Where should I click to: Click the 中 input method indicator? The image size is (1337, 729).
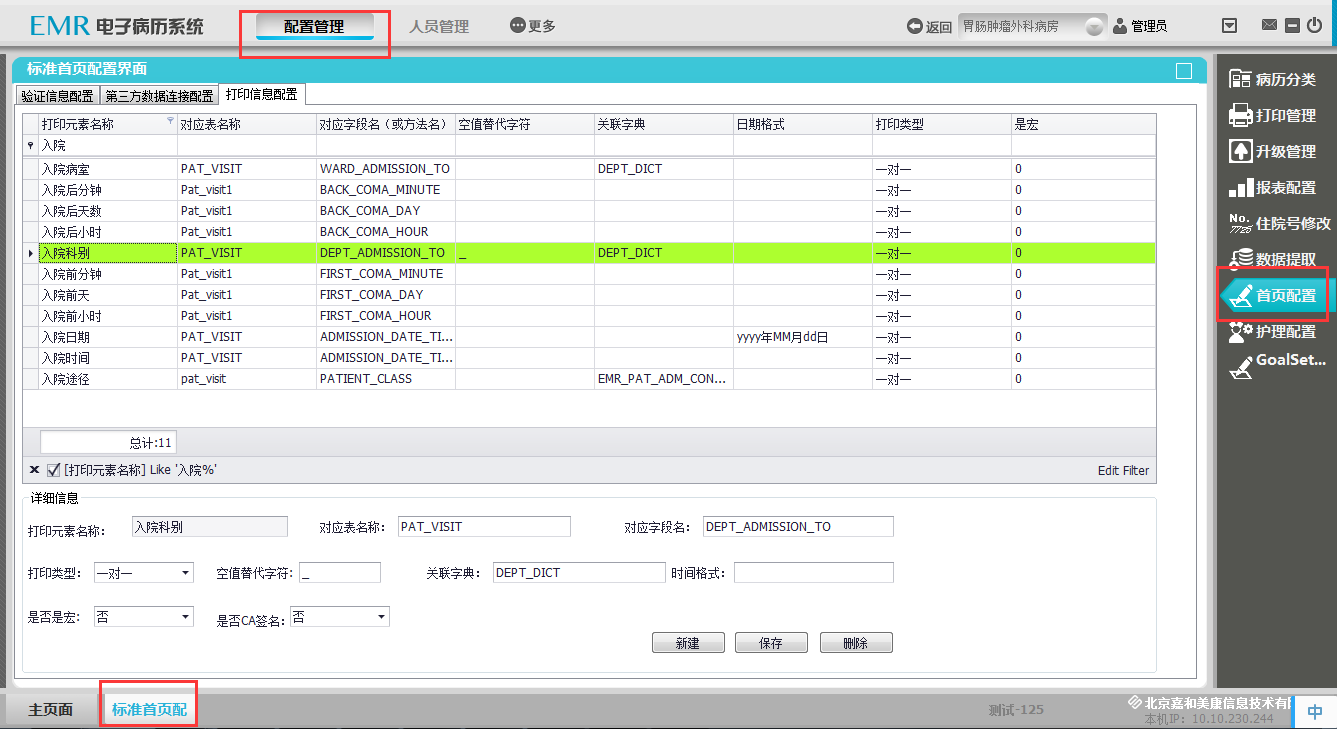tap(1315, 711)
